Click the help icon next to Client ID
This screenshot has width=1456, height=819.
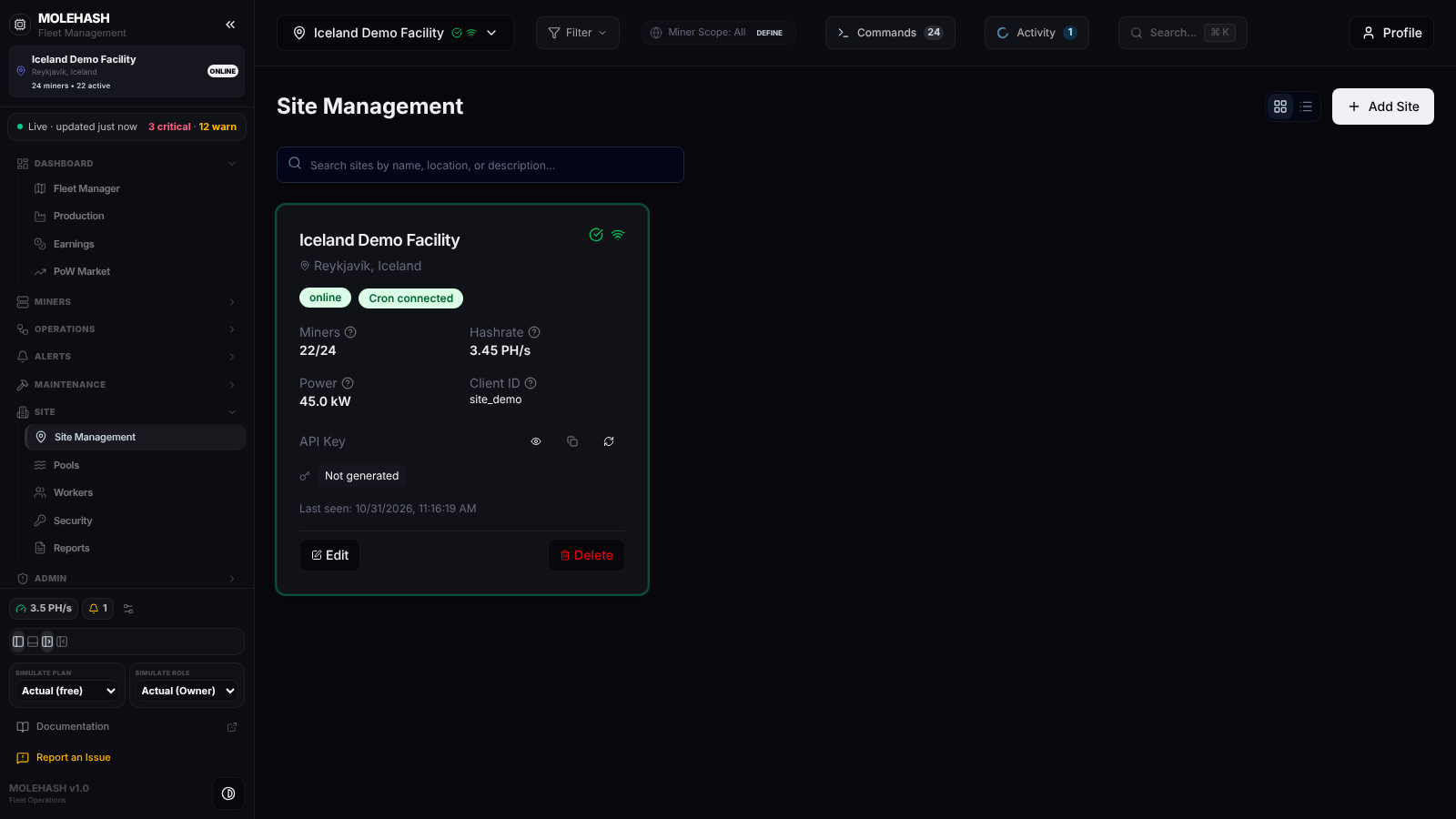point(531,383)
